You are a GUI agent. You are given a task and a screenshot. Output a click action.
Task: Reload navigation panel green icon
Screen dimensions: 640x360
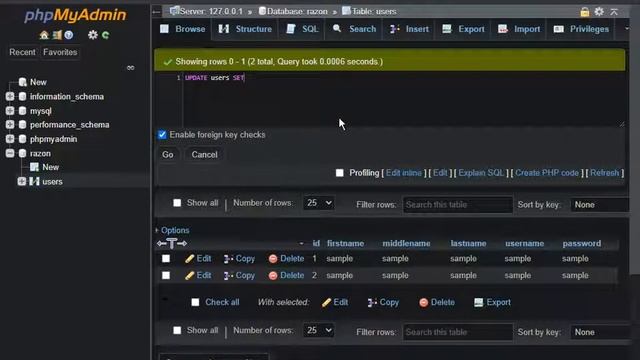(x=106, y=35)
